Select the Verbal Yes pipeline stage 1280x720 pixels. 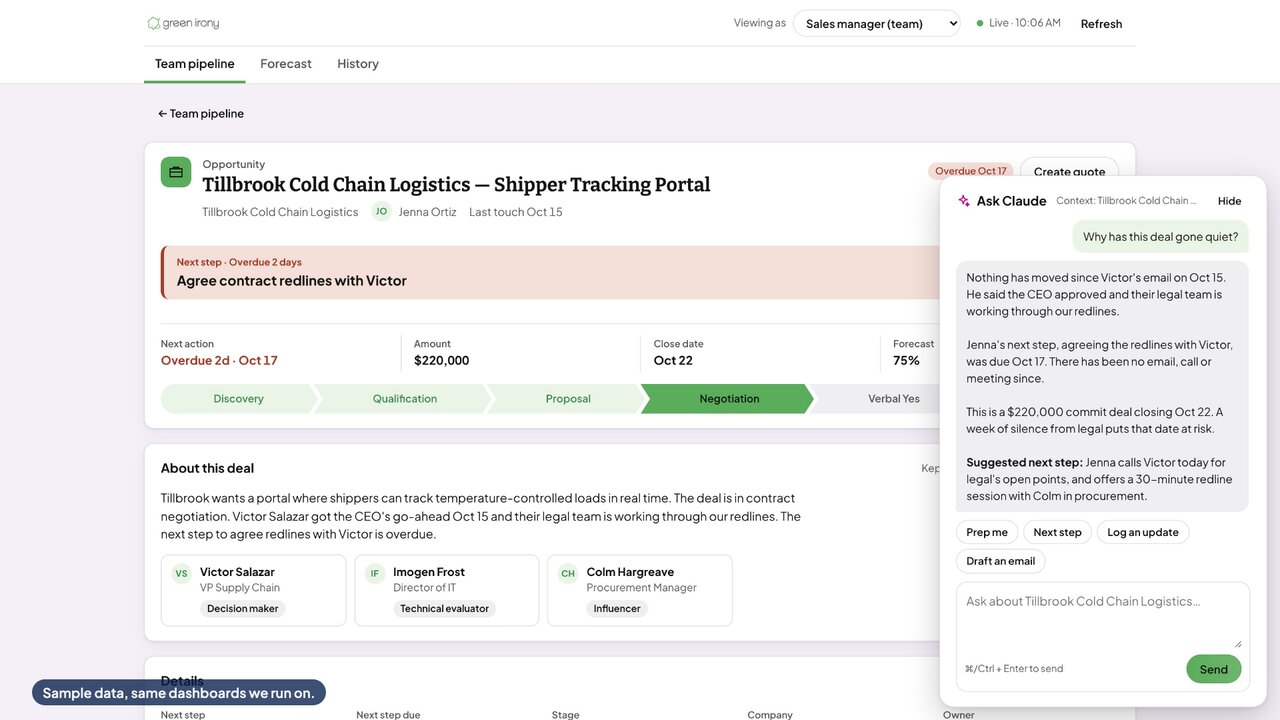(880, 398)
